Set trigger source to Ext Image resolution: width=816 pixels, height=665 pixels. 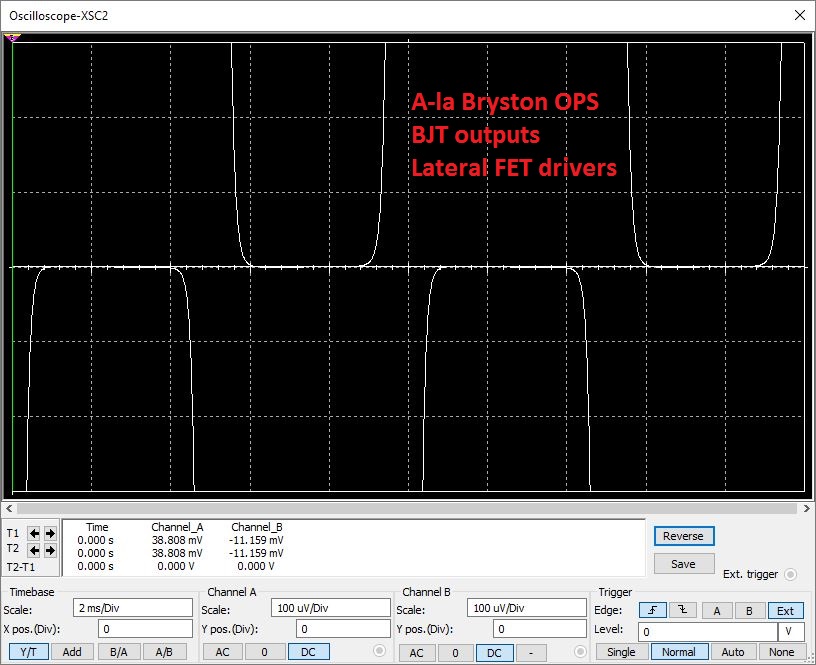click(785, 610)
